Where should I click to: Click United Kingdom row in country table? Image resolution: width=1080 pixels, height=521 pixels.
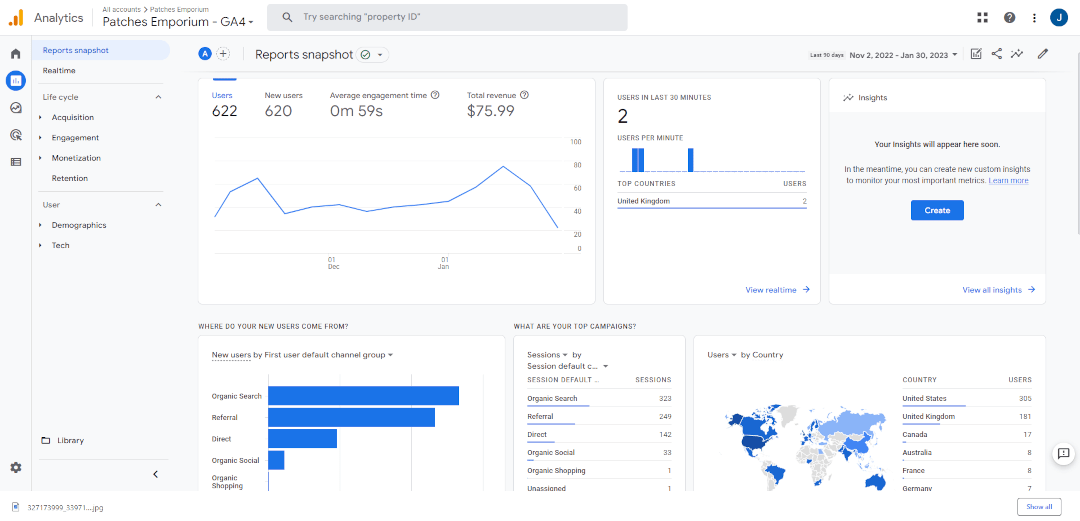coord(967,417)
